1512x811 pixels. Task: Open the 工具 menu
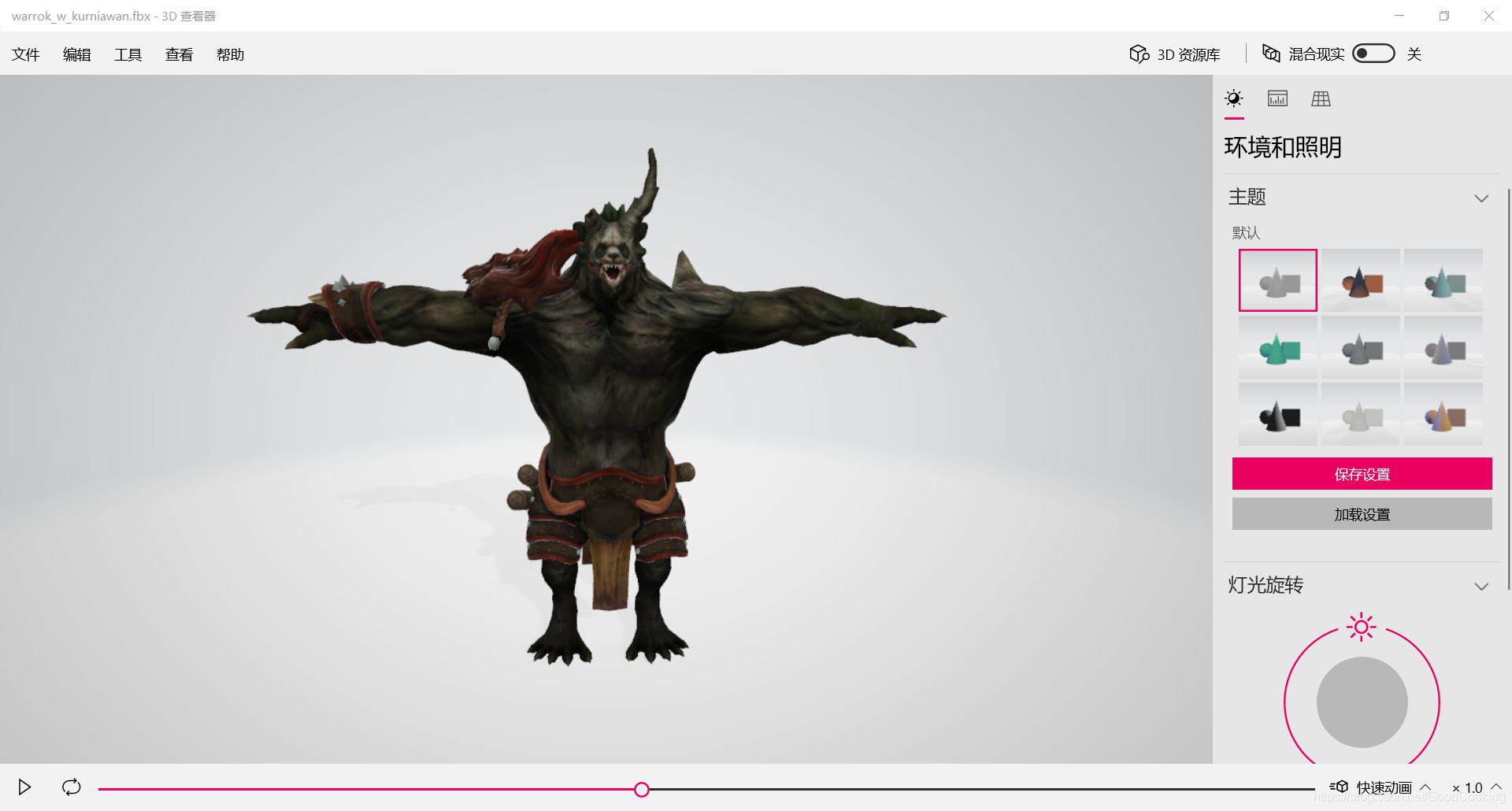click(x=128, y=54)
